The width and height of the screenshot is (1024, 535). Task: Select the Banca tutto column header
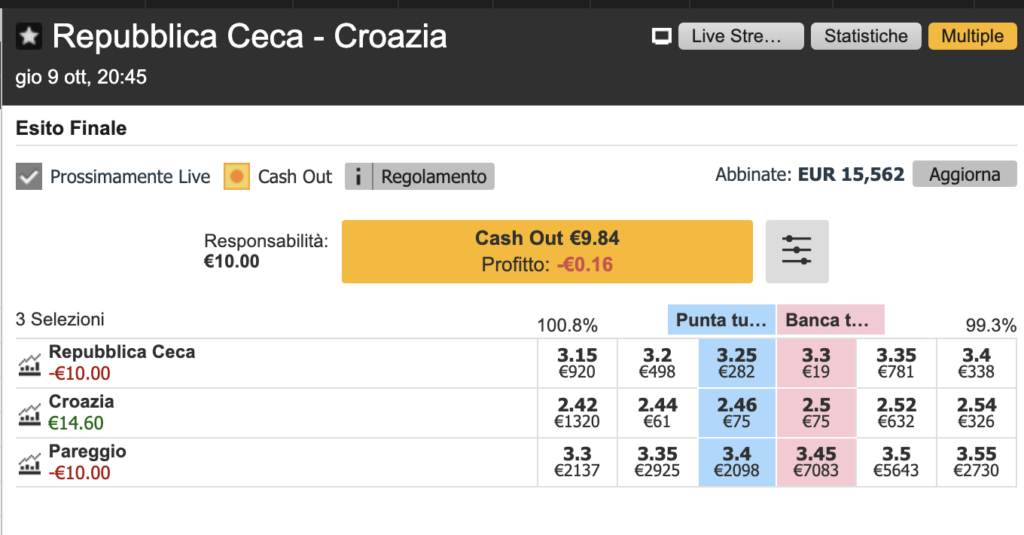pos(830,320)
